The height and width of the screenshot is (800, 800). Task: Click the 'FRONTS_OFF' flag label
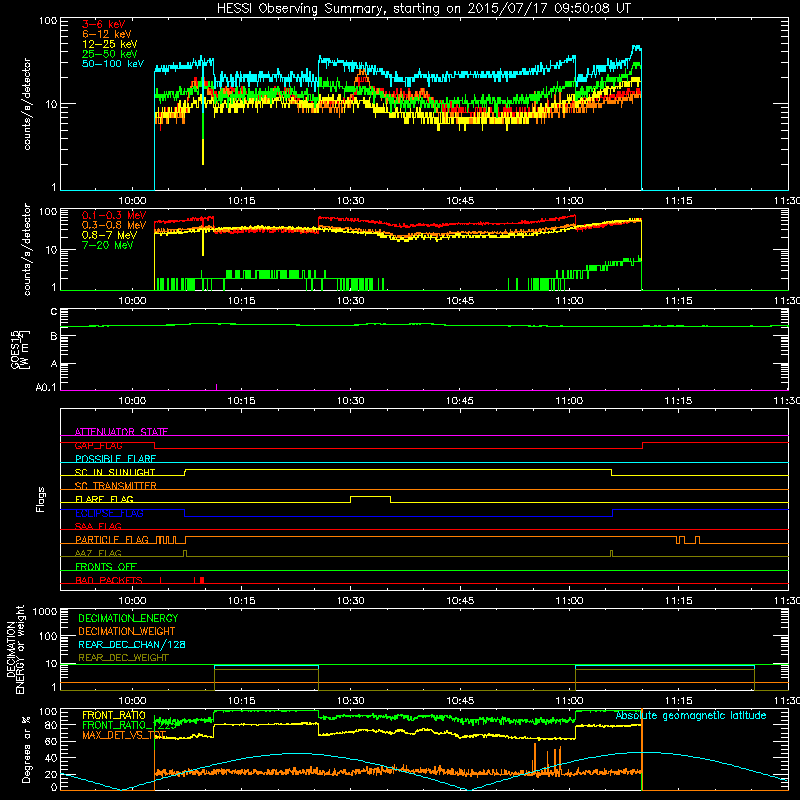pyautogui.click(x=106, y=567)
